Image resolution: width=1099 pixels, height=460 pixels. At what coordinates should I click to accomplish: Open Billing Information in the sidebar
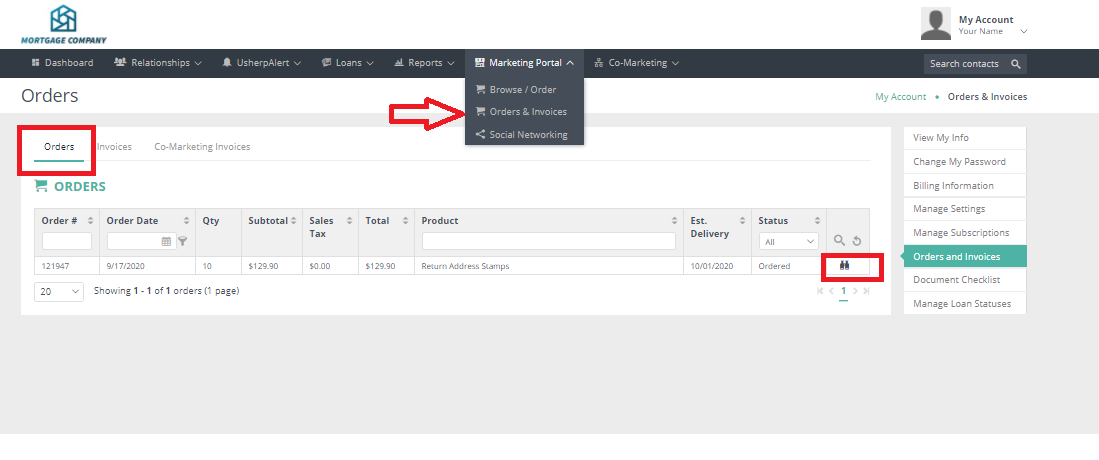953,186
